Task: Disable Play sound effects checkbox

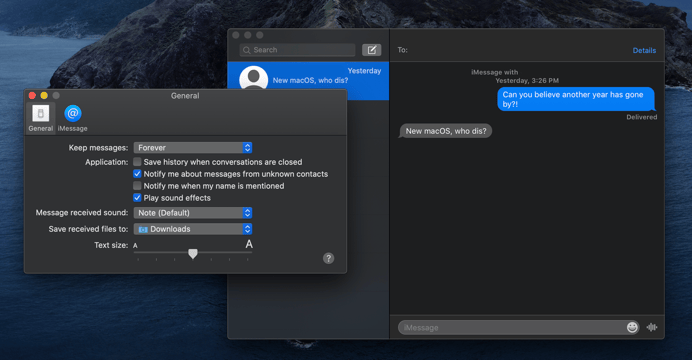Action: [137, 198]
